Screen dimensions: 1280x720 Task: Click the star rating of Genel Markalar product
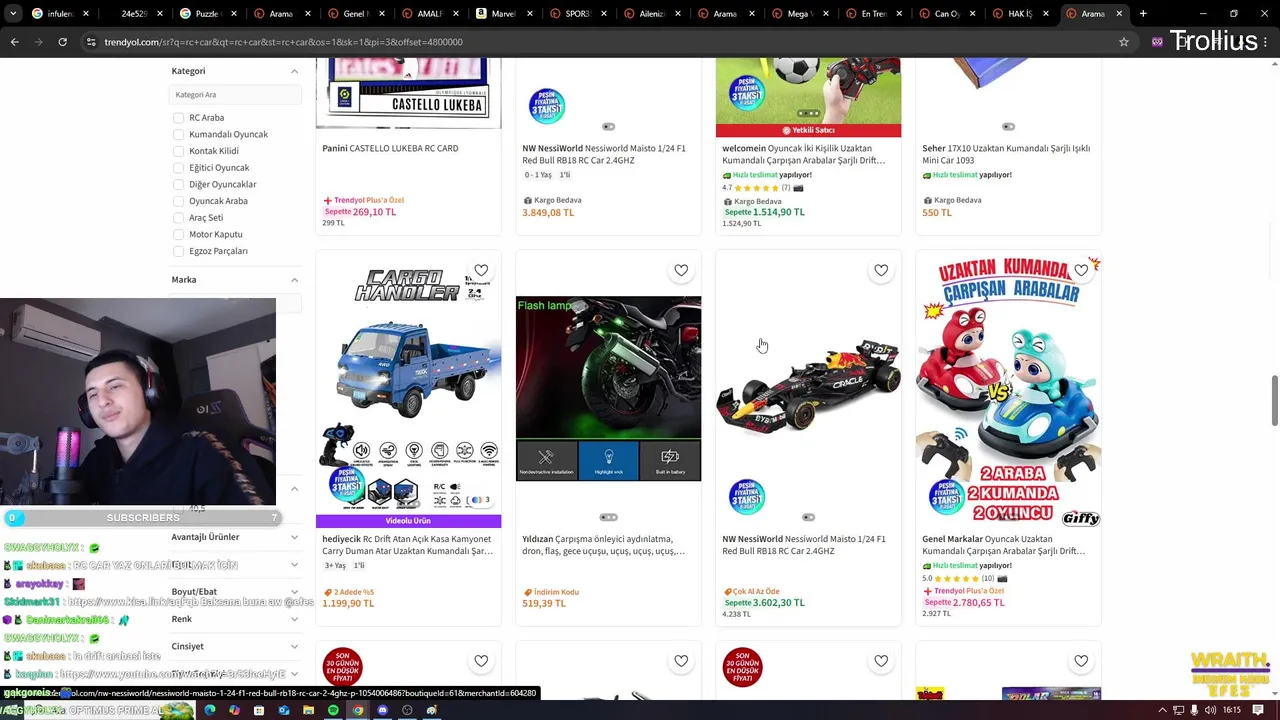(x=957, y=578)
